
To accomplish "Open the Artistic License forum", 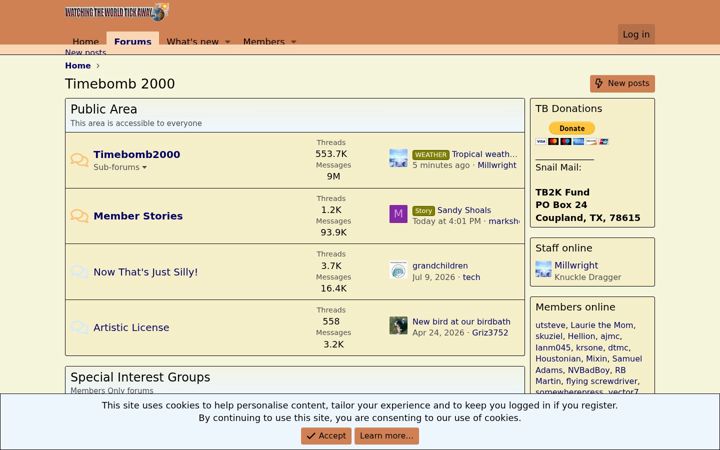I will click(131, 327).
